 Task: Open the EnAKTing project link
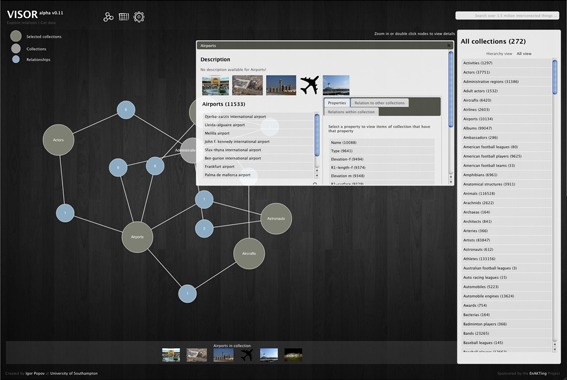[538, 373]
